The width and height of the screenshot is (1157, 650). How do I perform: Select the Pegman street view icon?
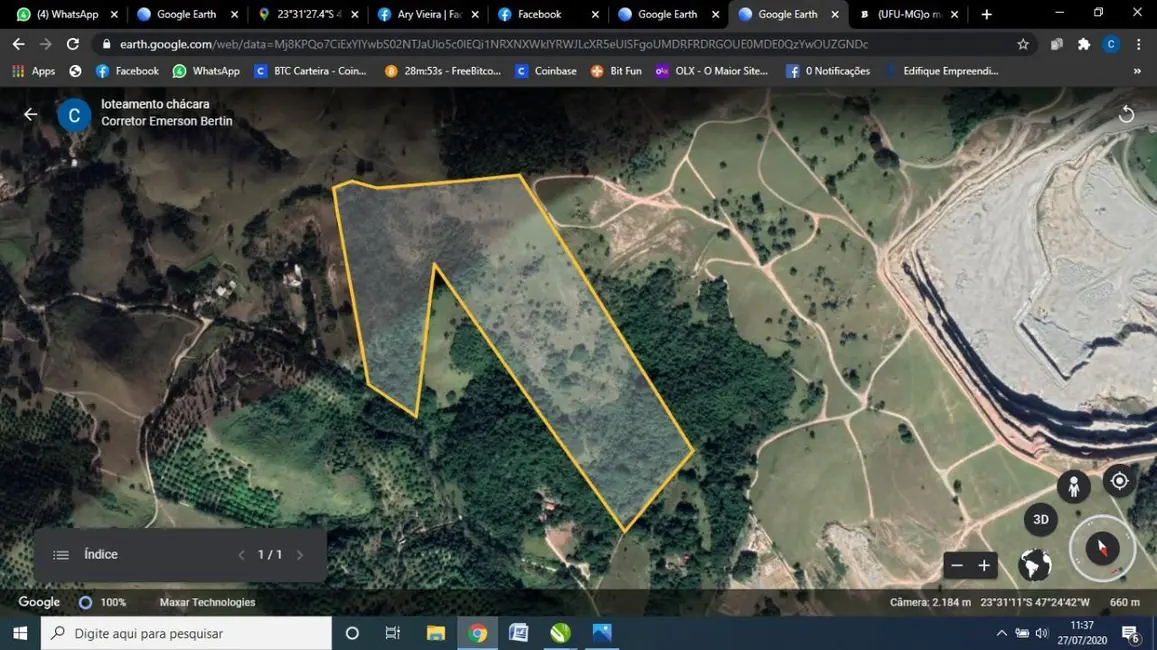pyautogui.click(x=1073, y=486)
